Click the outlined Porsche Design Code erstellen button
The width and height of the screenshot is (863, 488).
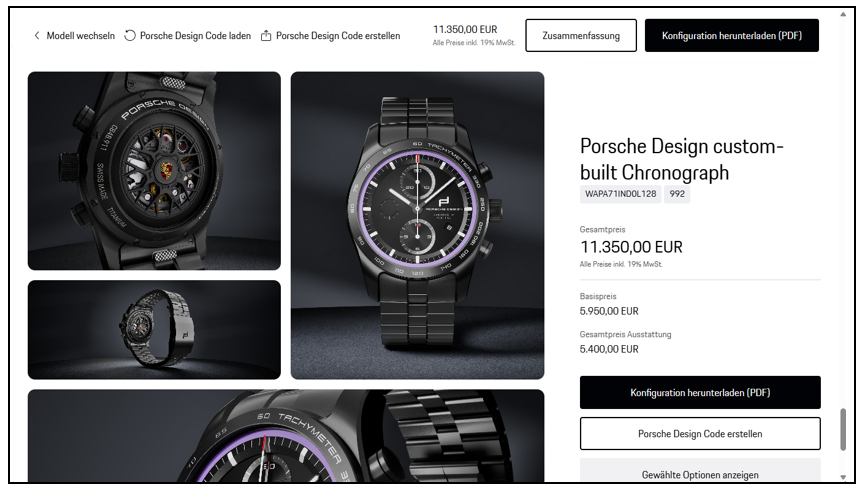[700, 434]
